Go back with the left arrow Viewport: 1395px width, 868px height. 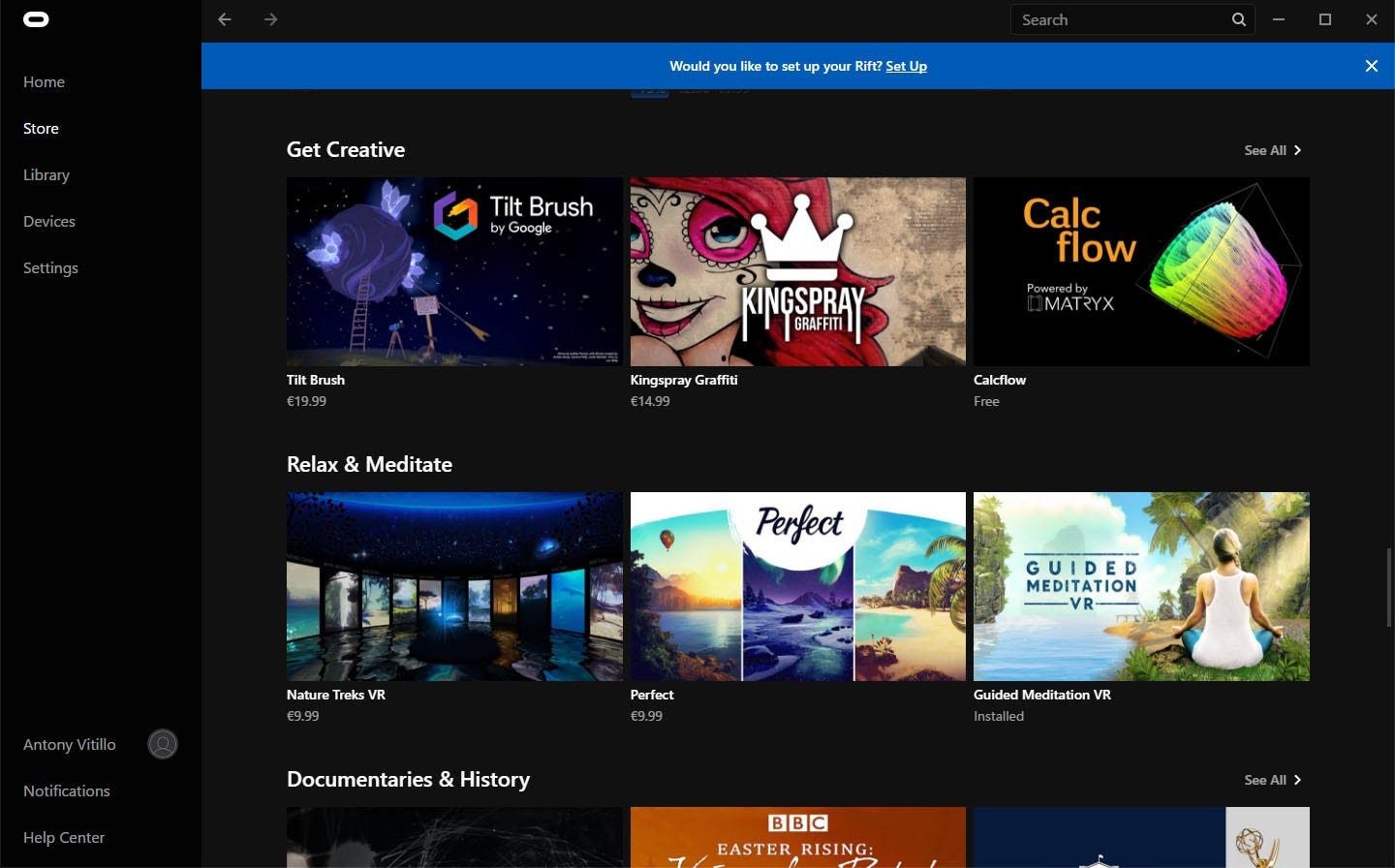click(x=225, y=19)
